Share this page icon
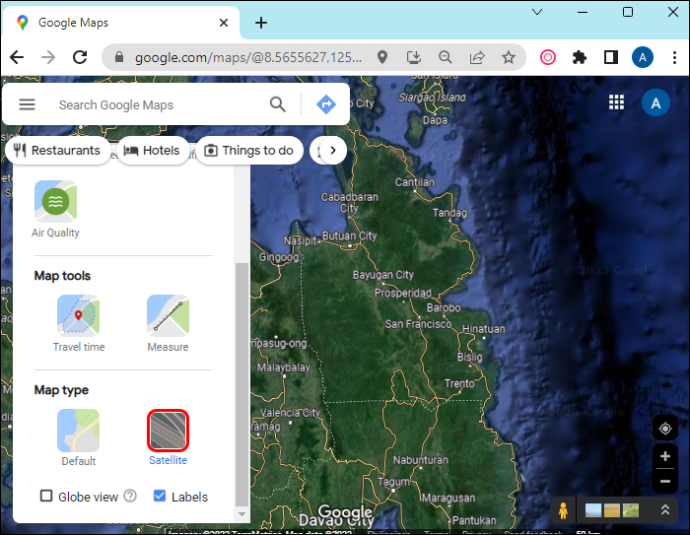The image size is (690, 535). click(x=477, y=57)
